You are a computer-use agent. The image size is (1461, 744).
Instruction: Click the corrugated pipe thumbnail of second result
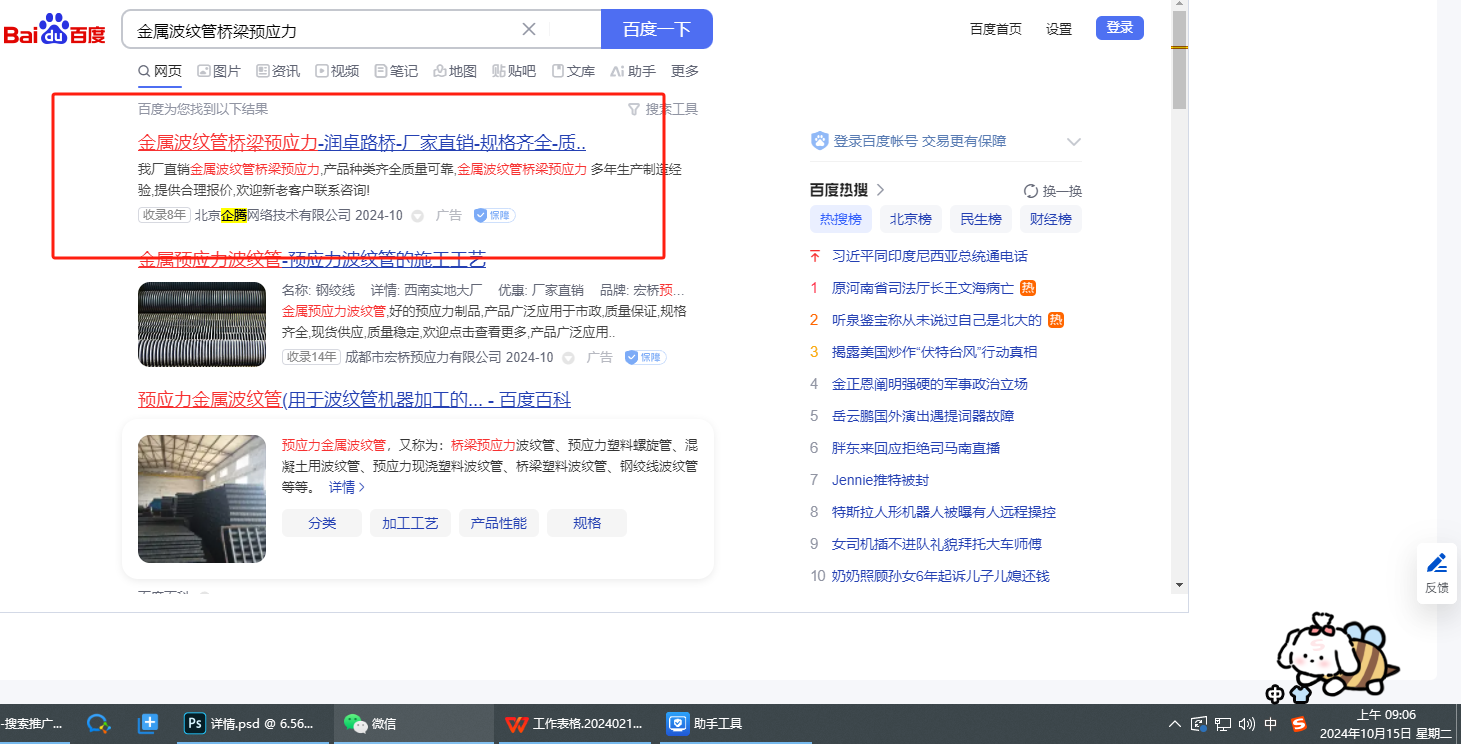[x=202, y=324]
